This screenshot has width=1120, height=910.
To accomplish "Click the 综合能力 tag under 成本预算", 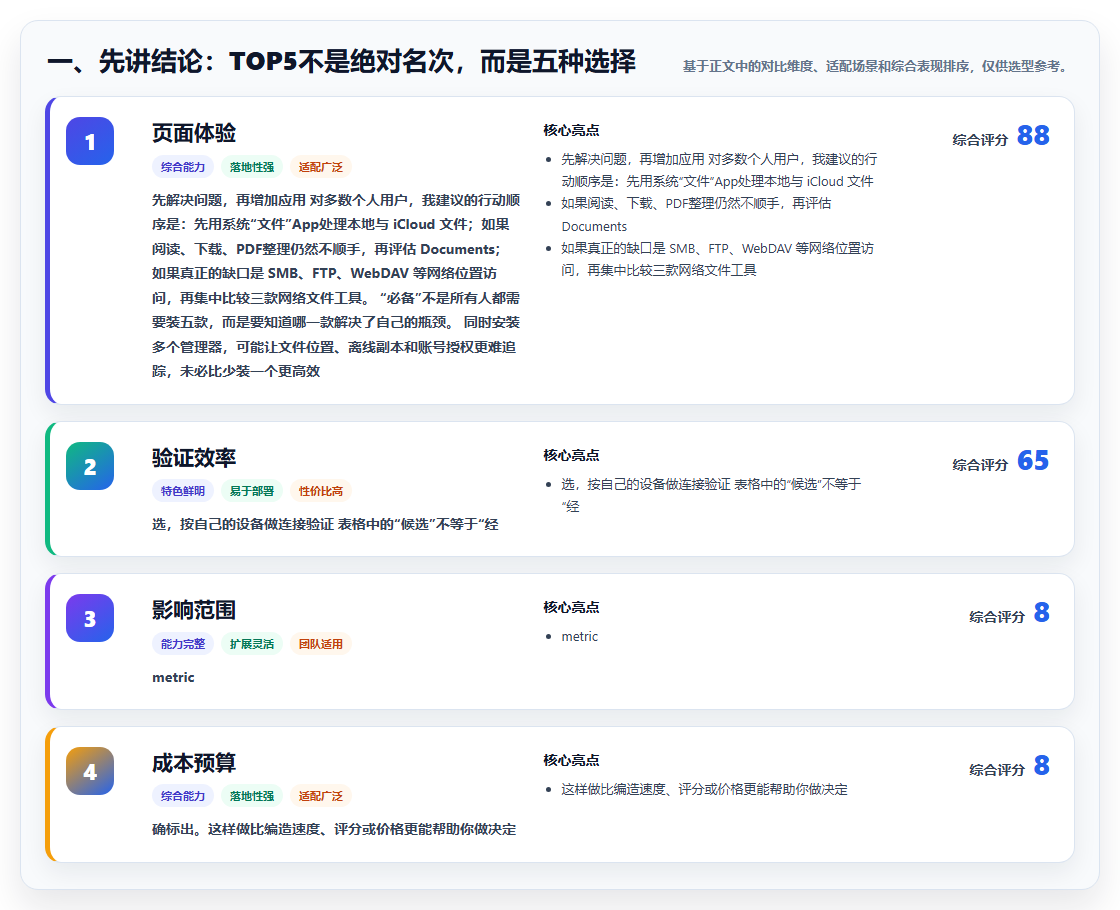I will [183, 796].
